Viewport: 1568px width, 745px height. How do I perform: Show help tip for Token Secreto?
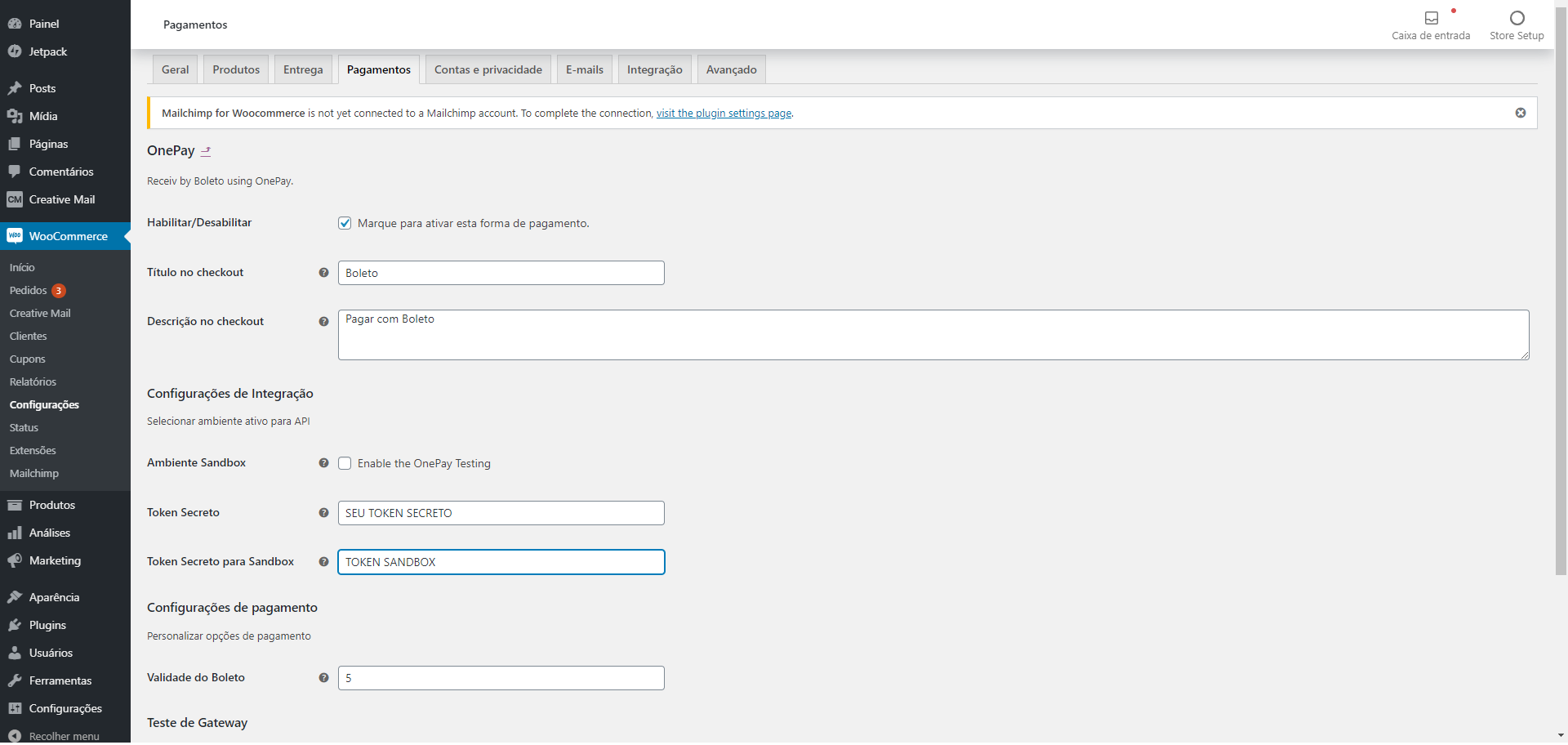323,513
